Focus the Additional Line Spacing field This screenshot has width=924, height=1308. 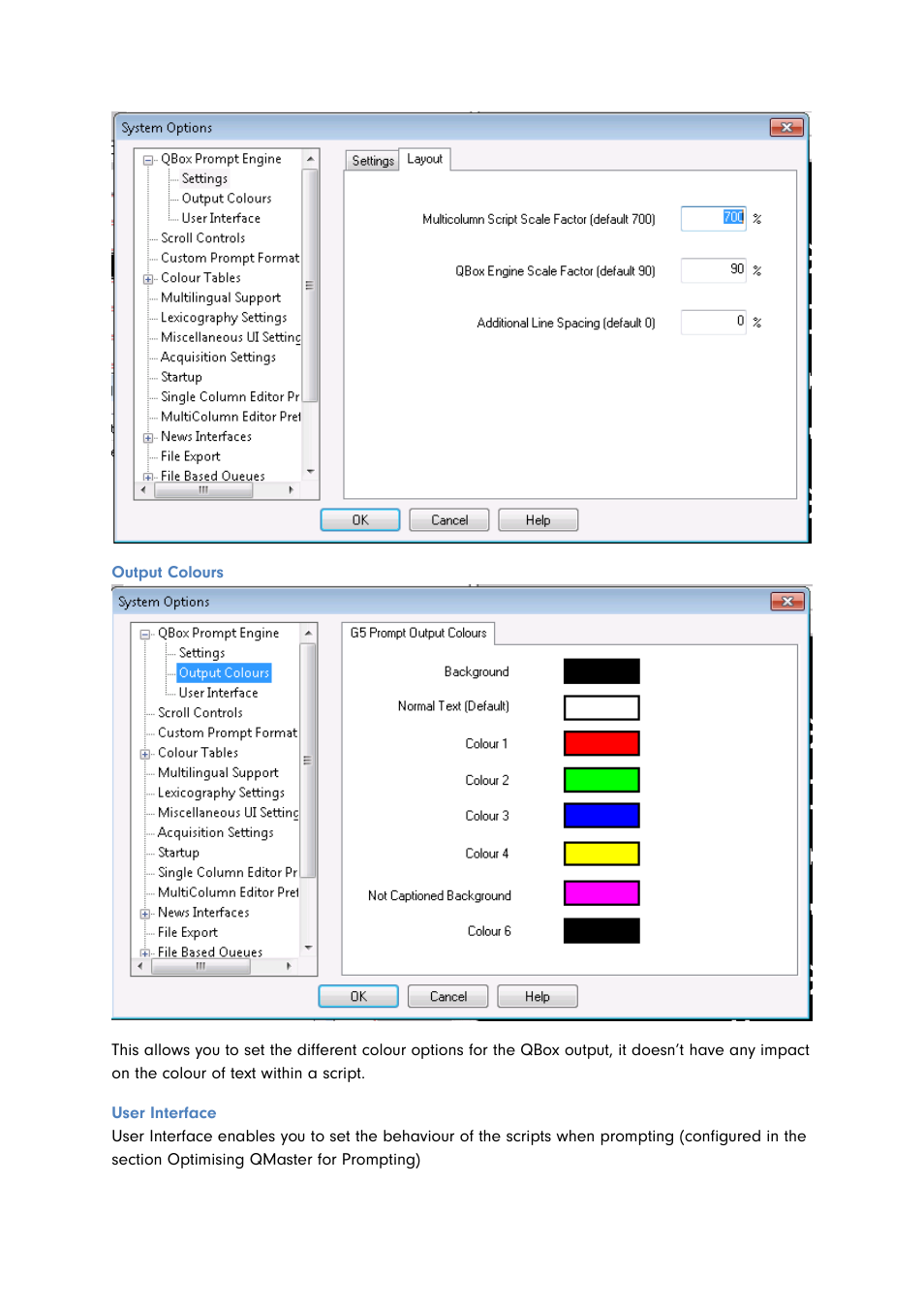pos(714,322)
